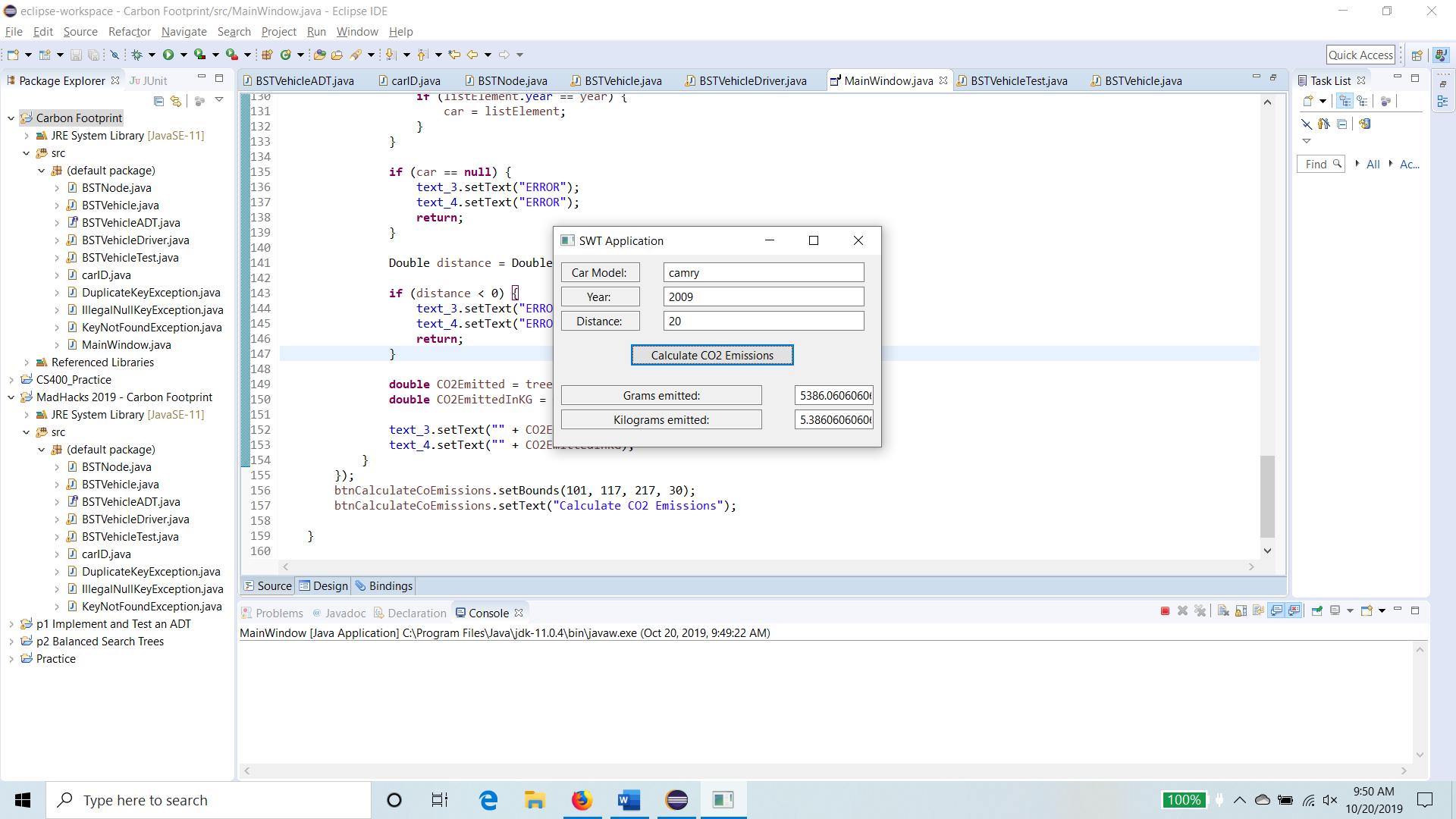Click the Pin Console icon
This screenshot has height=819, width=1456.
pos(1317,611)
